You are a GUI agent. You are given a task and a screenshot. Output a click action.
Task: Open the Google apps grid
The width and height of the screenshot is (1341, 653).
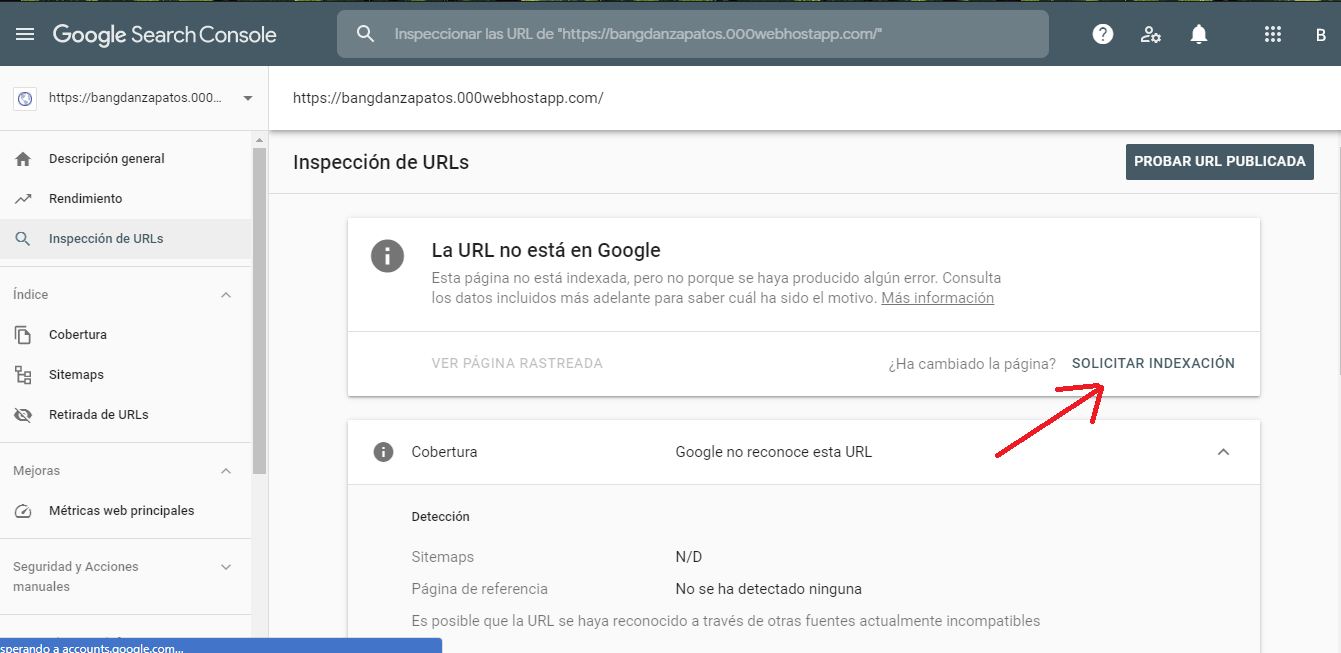pyautogui.click(x=1273, y=34)
